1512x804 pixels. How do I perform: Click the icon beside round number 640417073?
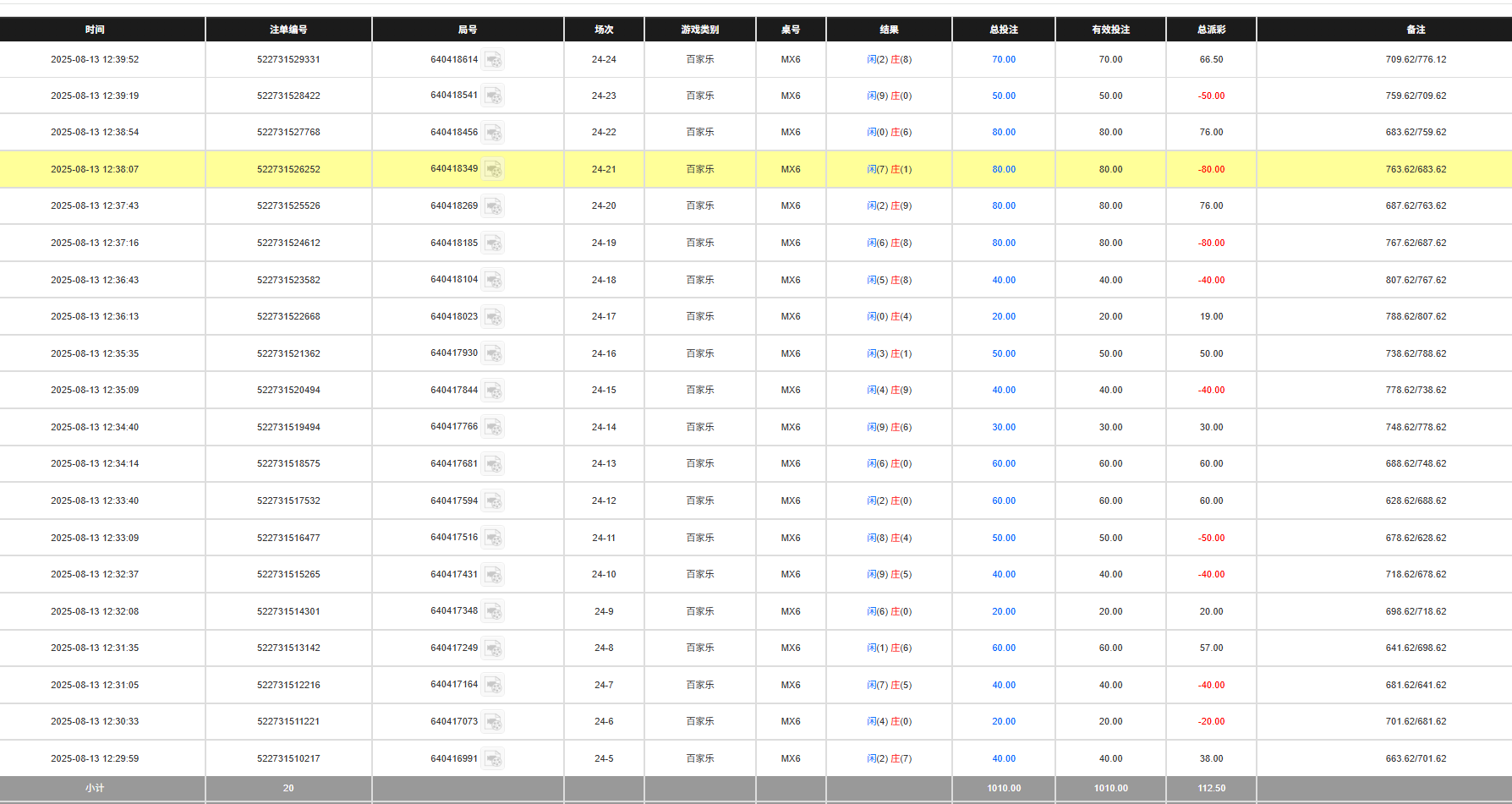tap(493, 722)
